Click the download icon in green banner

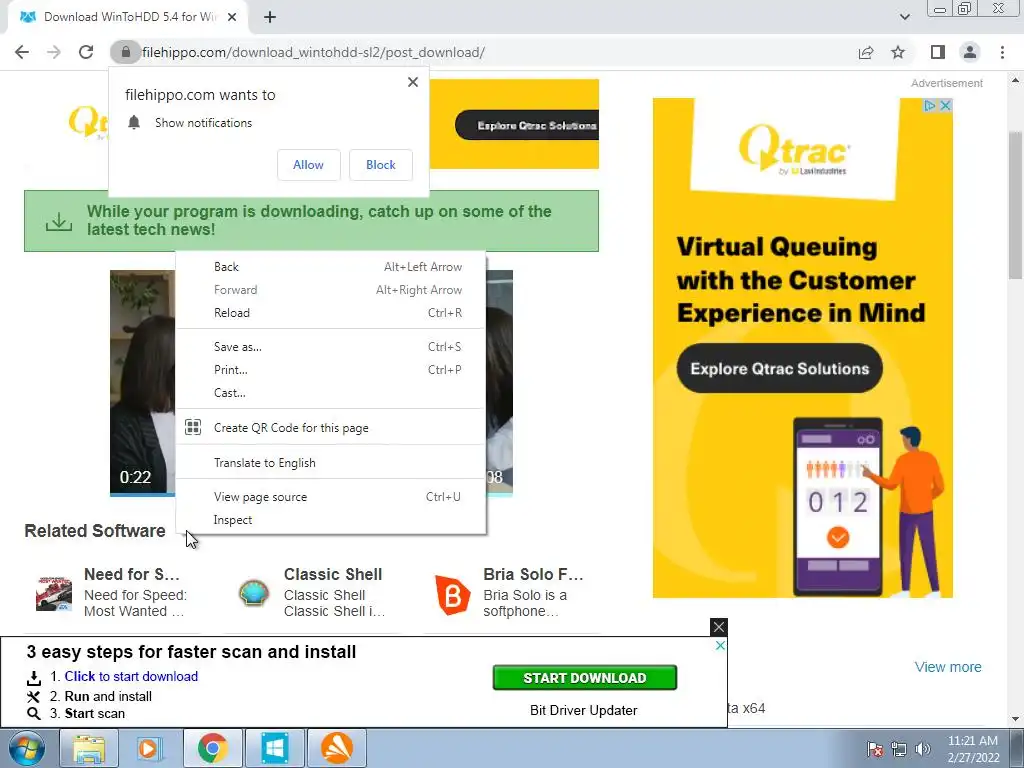(59, 221)
